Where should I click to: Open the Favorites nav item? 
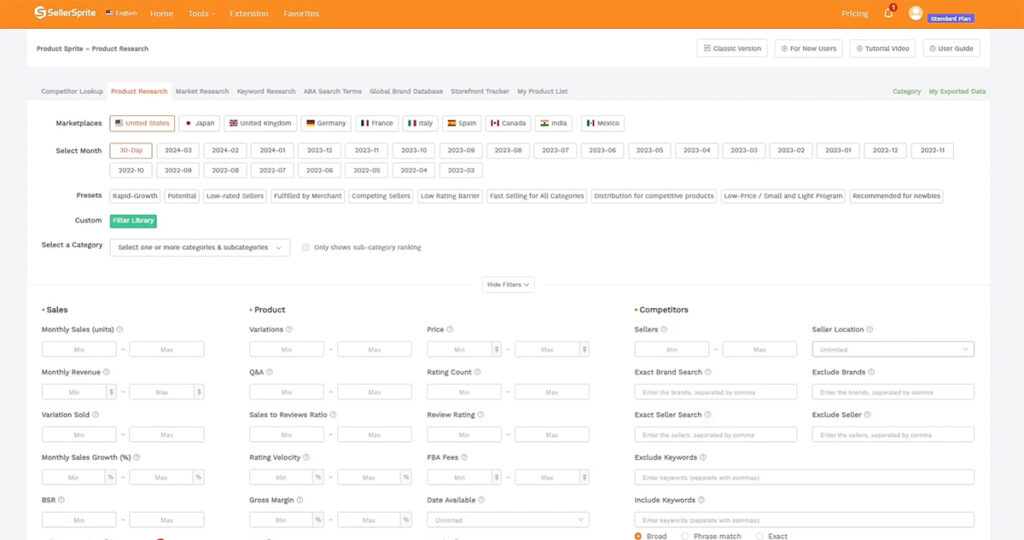pos(301,14)
